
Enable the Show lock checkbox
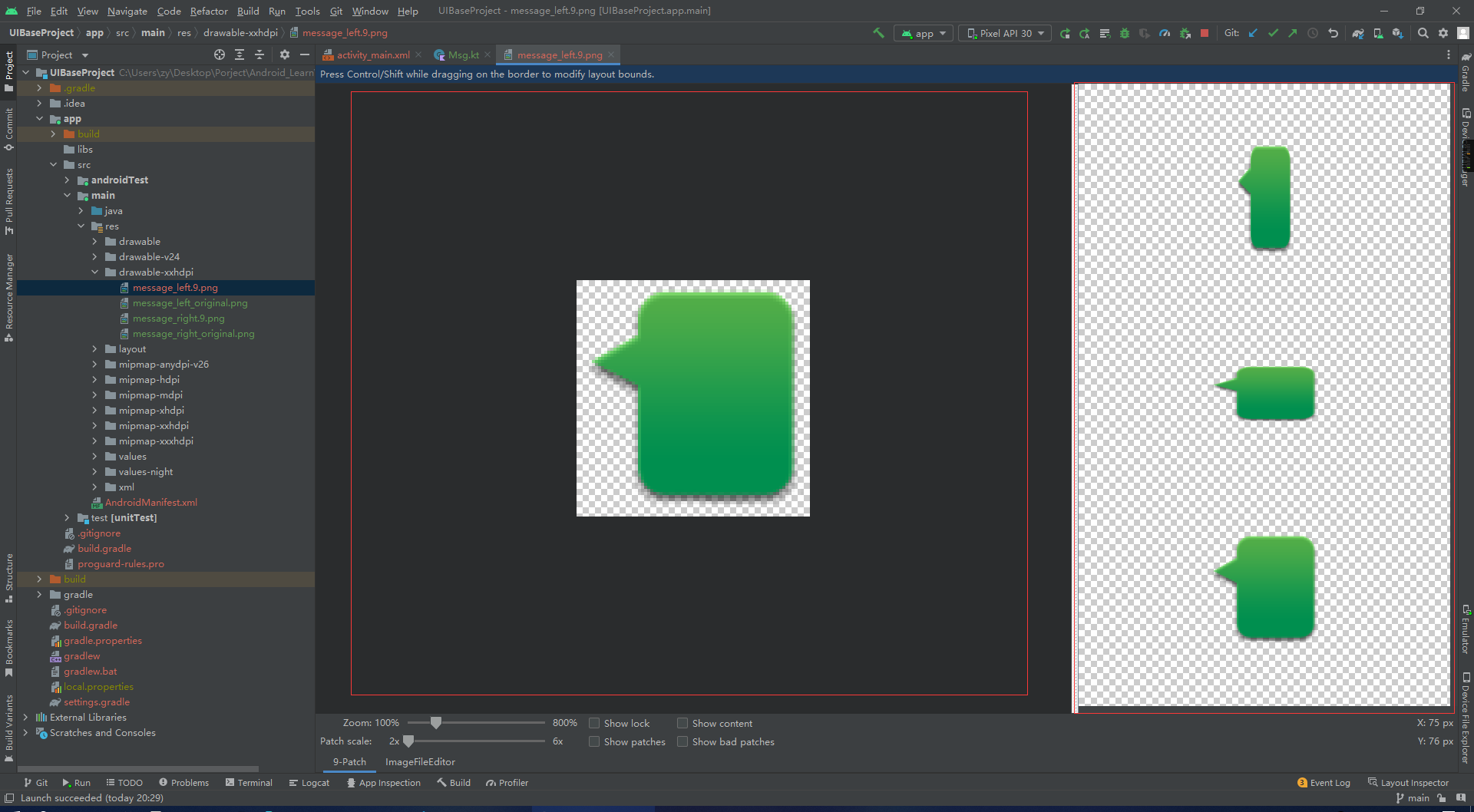coord(594,723)
